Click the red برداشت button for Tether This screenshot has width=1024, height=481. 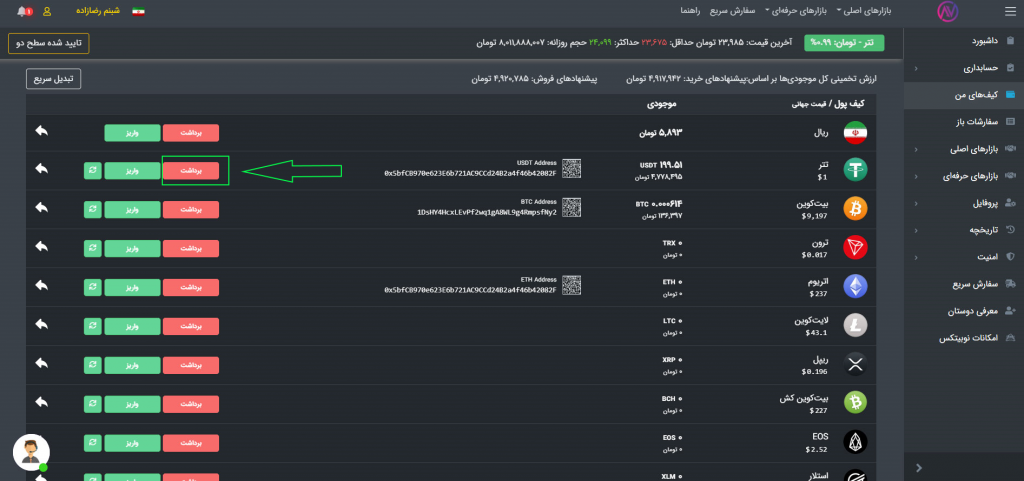(190, 170)
